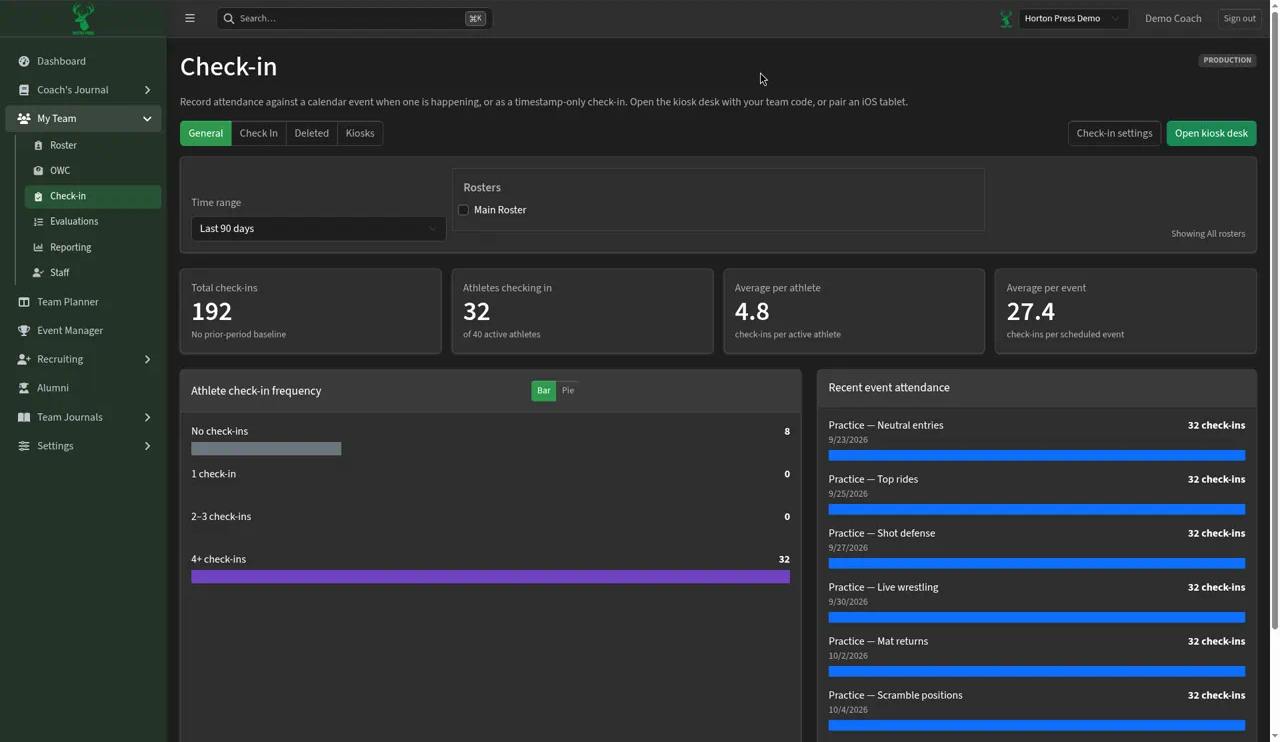Click the PRODUCTION badge
Viewport: 1280px width, 742px height.
1227,60
